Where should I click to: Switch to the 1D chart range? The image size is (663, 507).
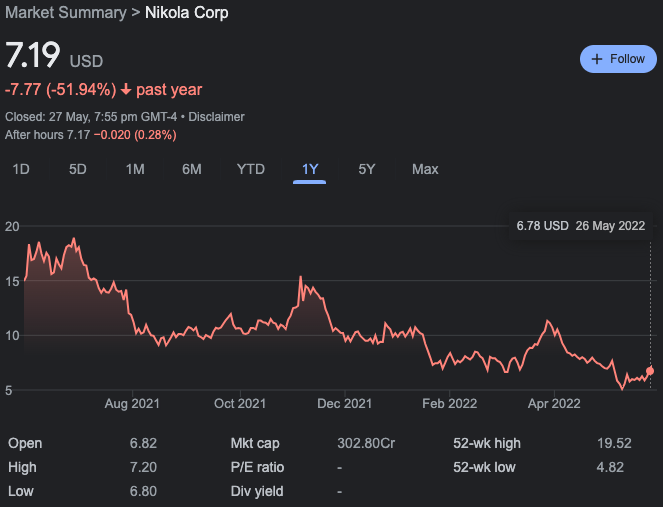pos(21,169)
